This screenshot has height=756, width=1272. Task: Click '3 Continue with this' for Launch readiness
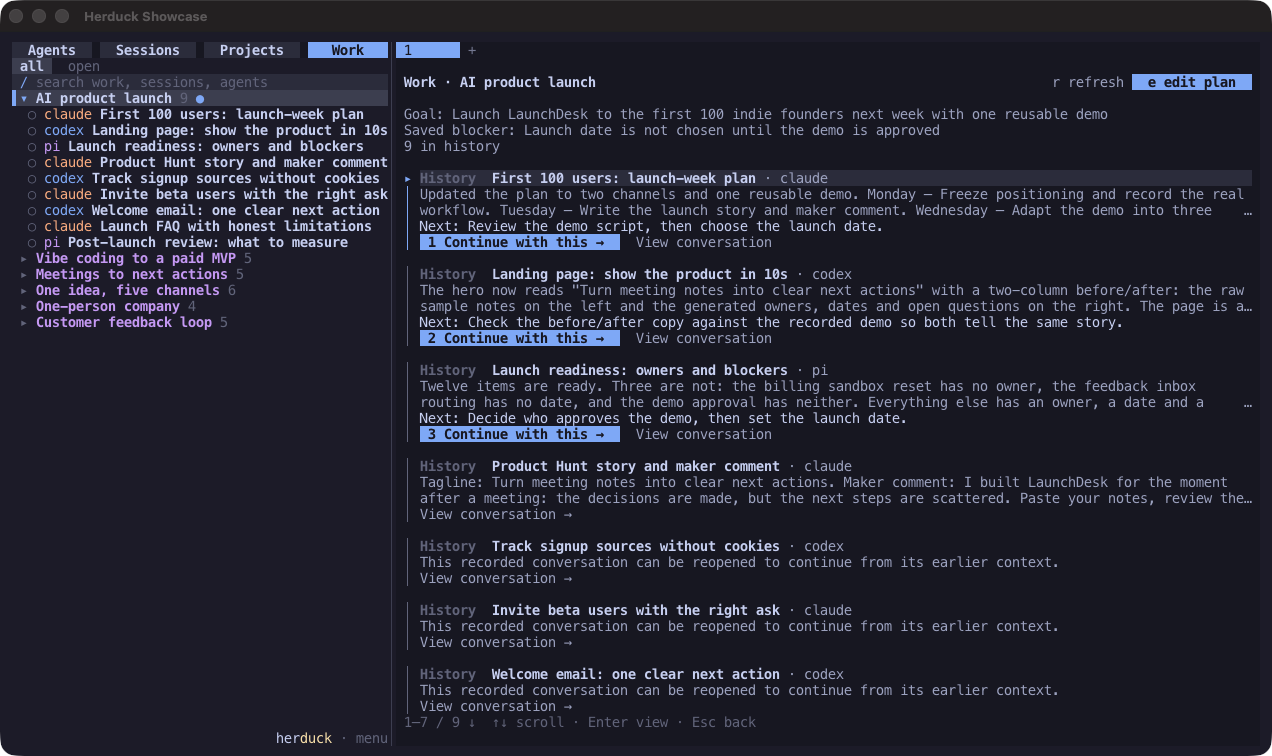tap(520, 434)
